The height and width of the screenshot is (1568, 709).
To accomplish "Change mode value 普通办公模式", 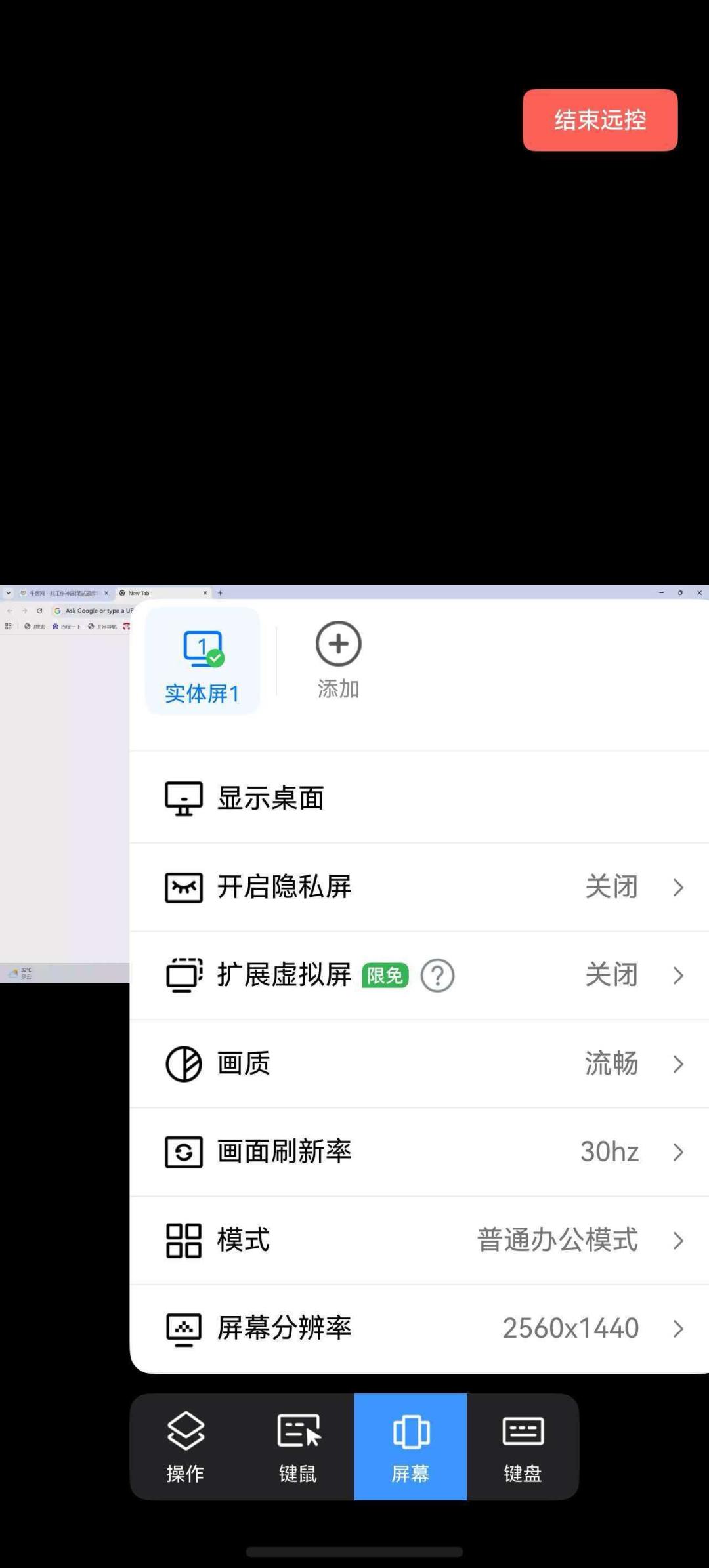I will click(557, 1240).
